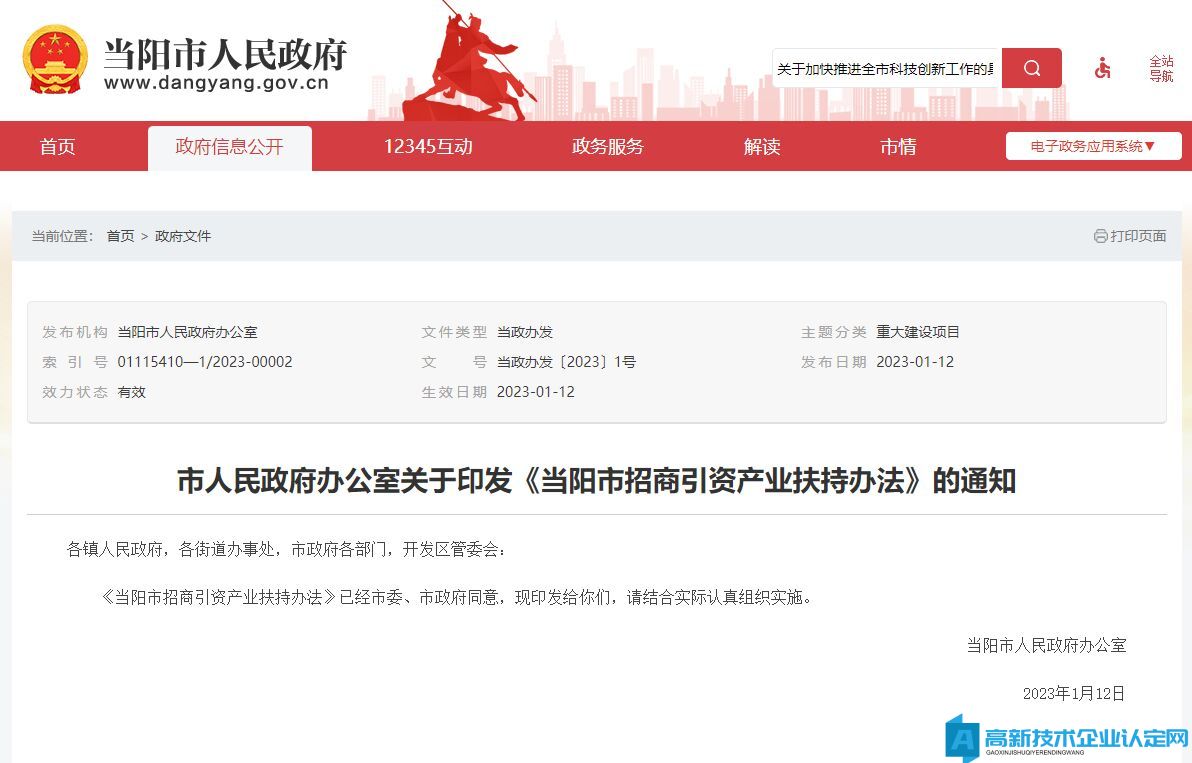Click 政府文件 breadcrumb link
Screen dimensions: 1192x763
point(183,236)
